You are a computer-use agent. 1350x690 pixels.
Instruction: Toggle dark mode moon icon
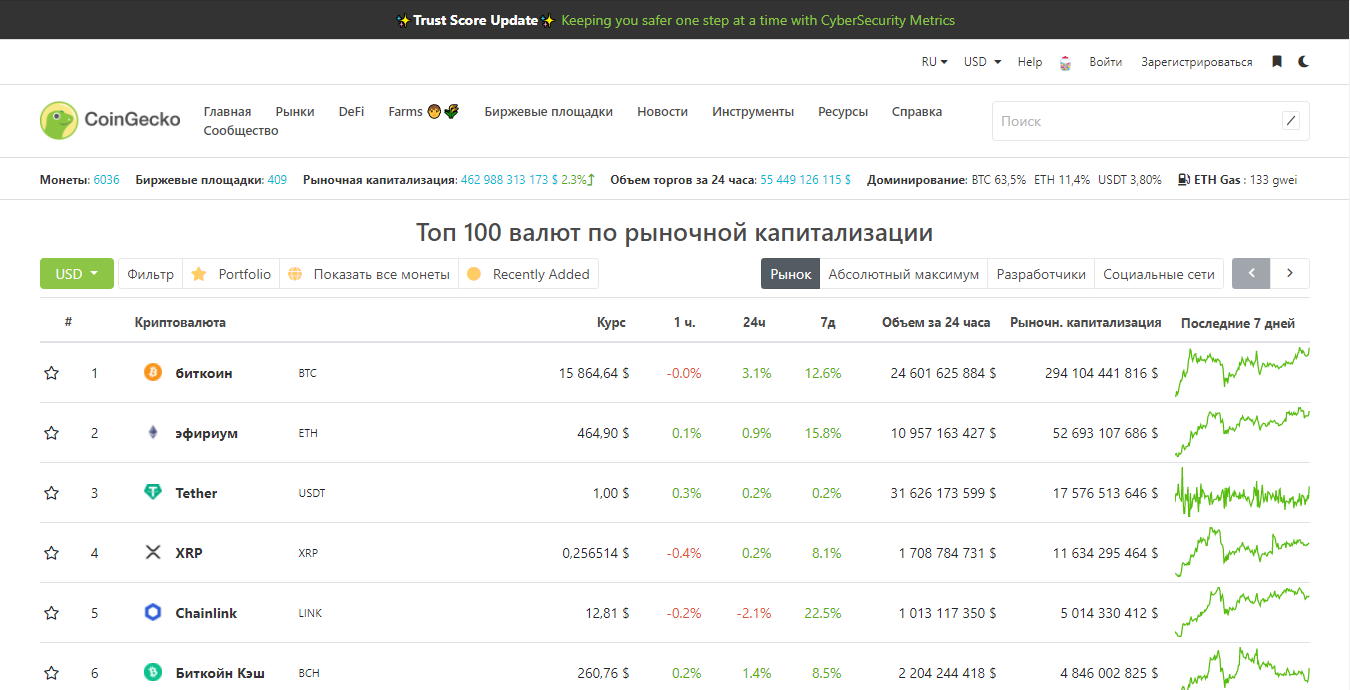(x=1304, y=62)
